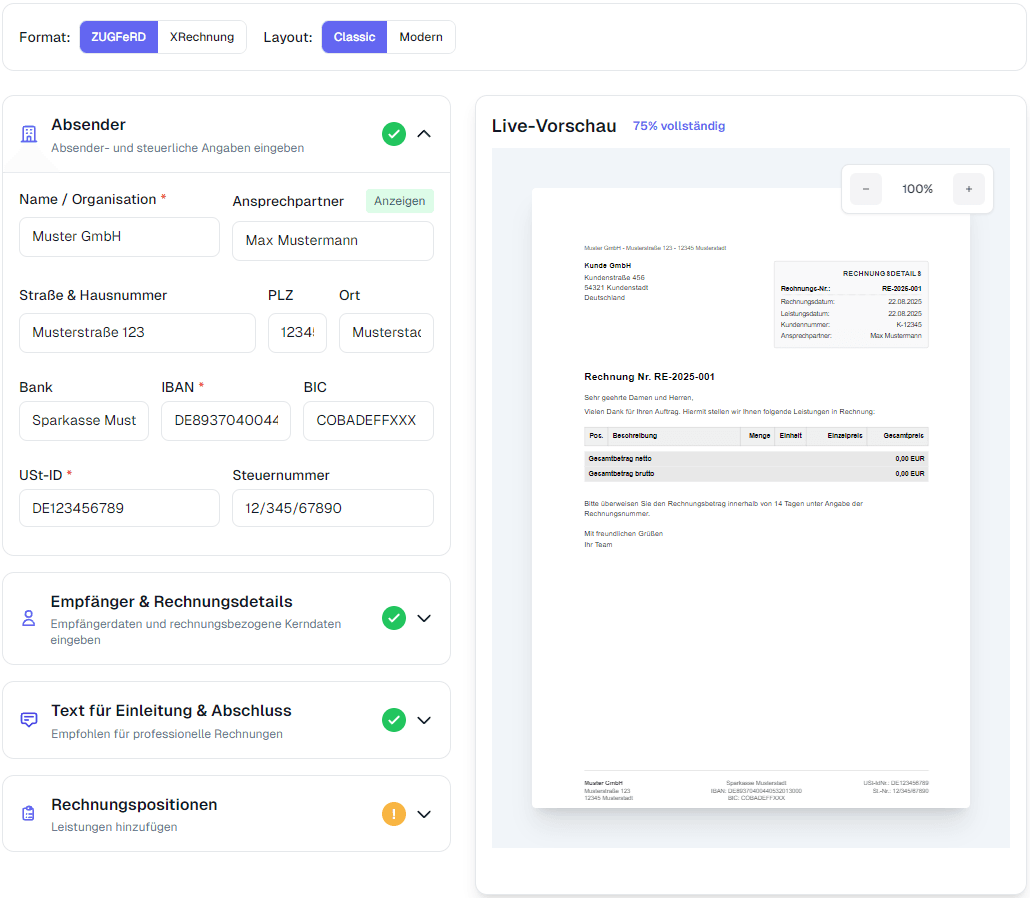1030x898 pixels.
Task: Zoom in on the invoice preview
Action: pyautogui.click(x=968, y=188)
